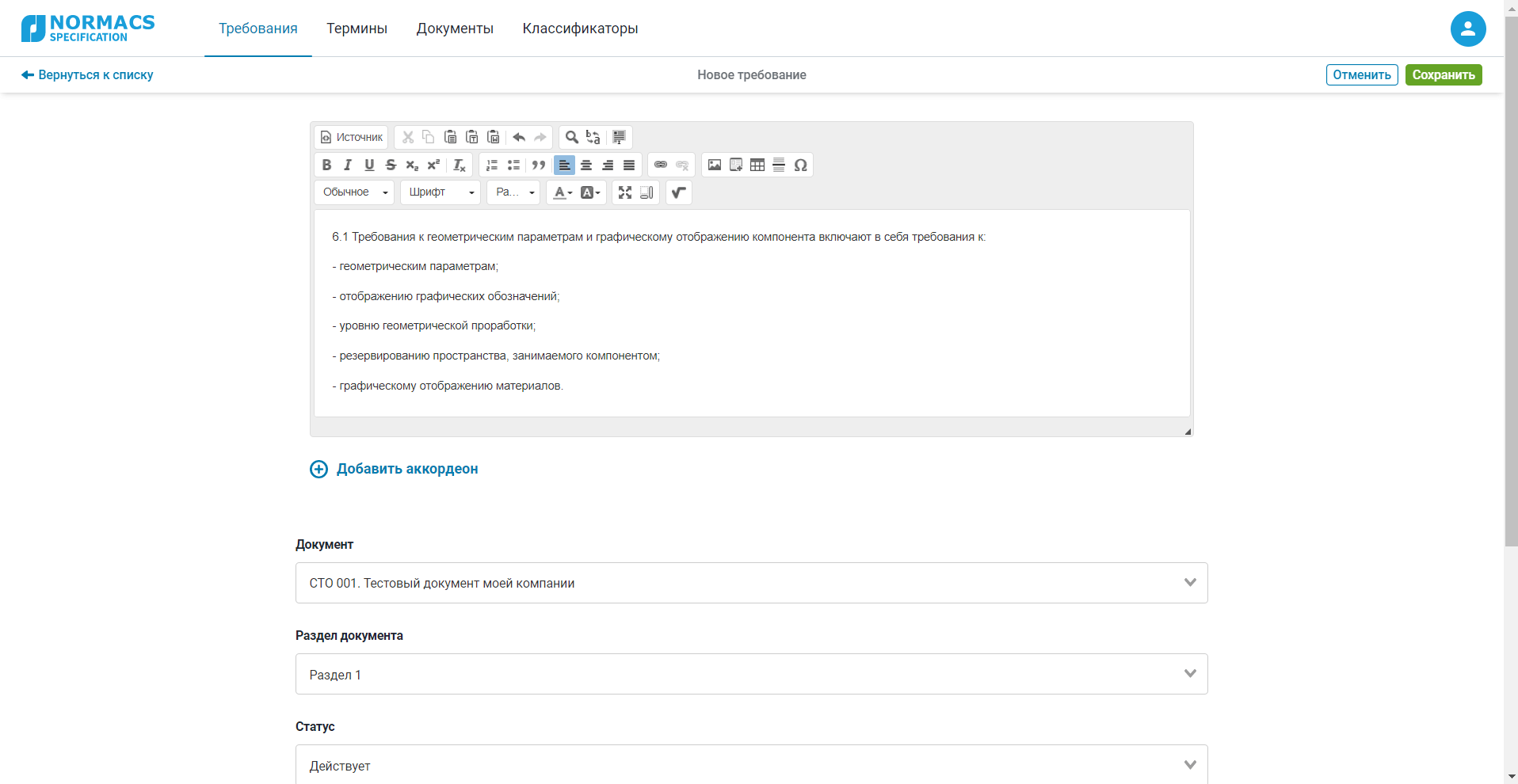
Task: Open the 'Классификаторы' tab
Action: click(580, 29)
